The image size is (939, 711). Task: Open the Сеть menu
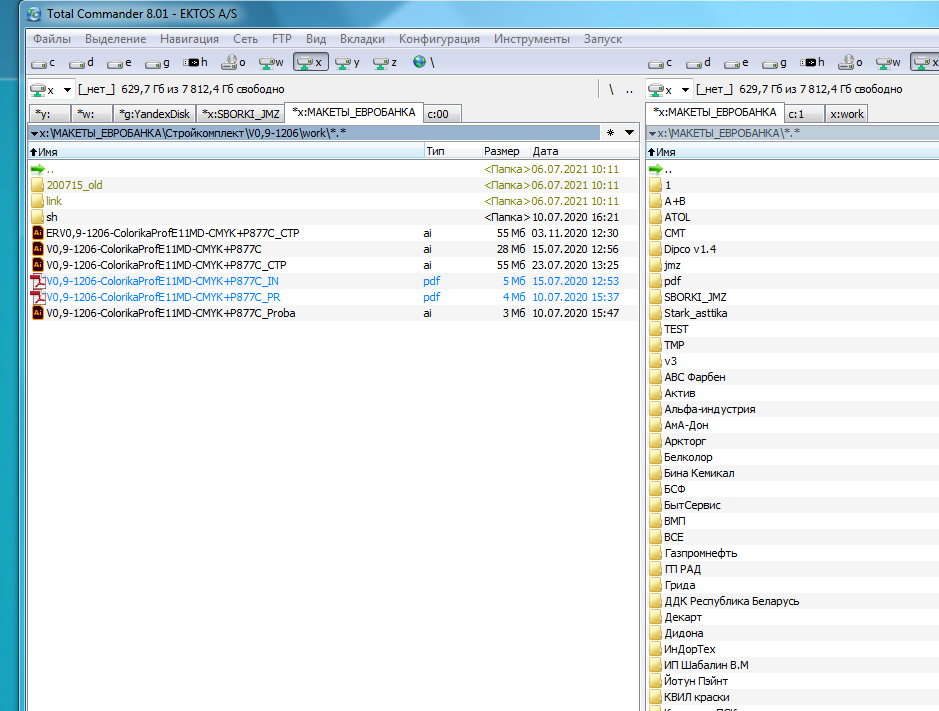[246, 39]
